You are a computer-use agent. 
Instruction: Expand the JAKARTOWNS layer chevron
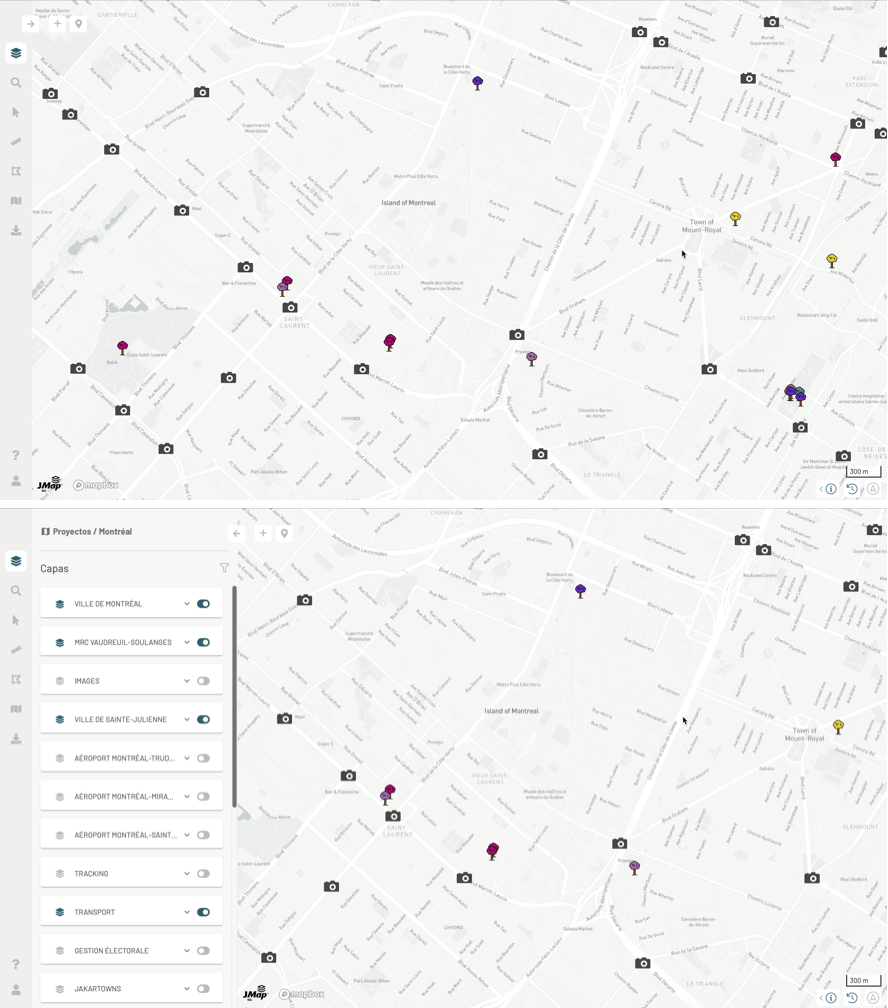coord(186,989)
